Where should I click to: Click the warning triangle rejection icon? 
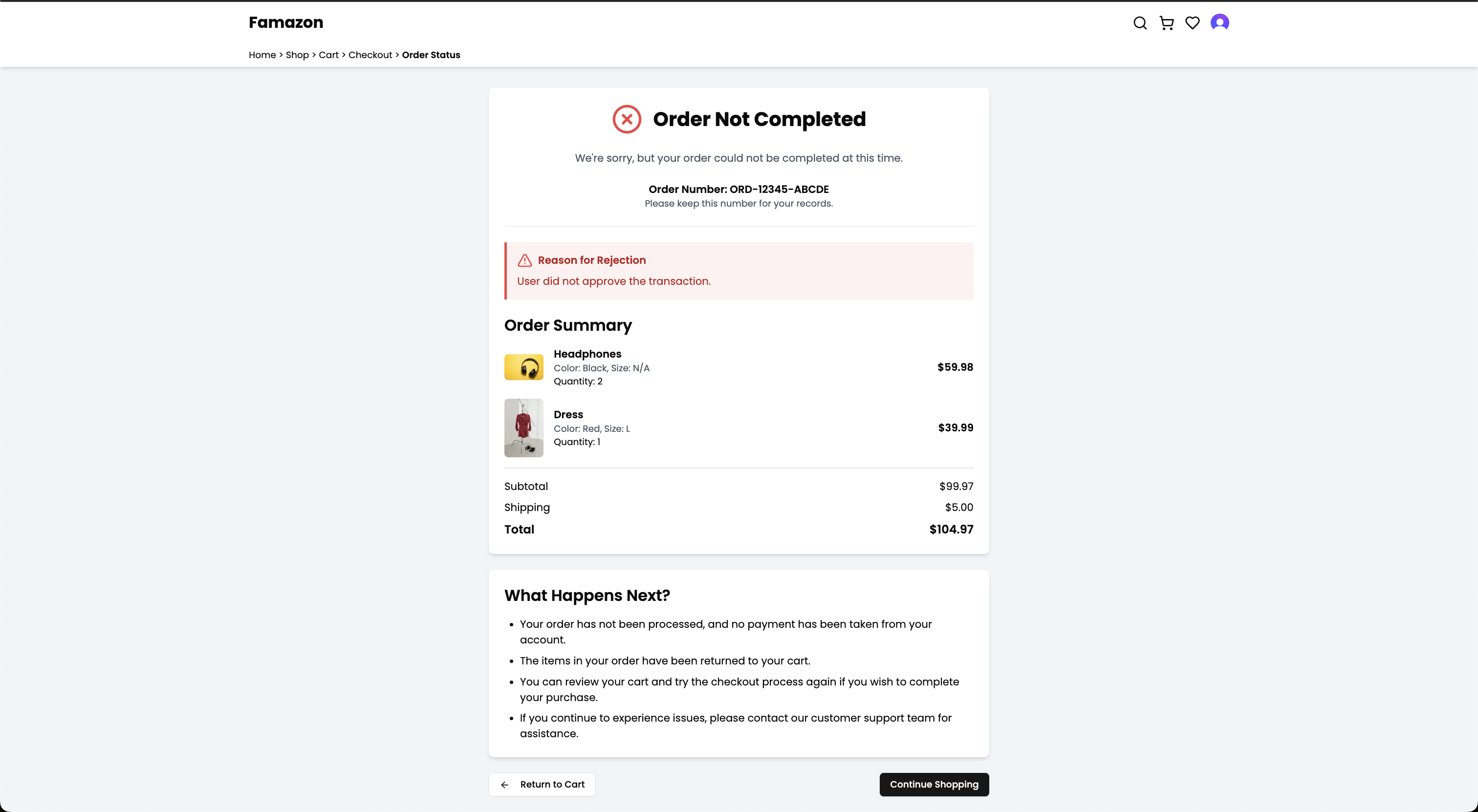(524, 260)
